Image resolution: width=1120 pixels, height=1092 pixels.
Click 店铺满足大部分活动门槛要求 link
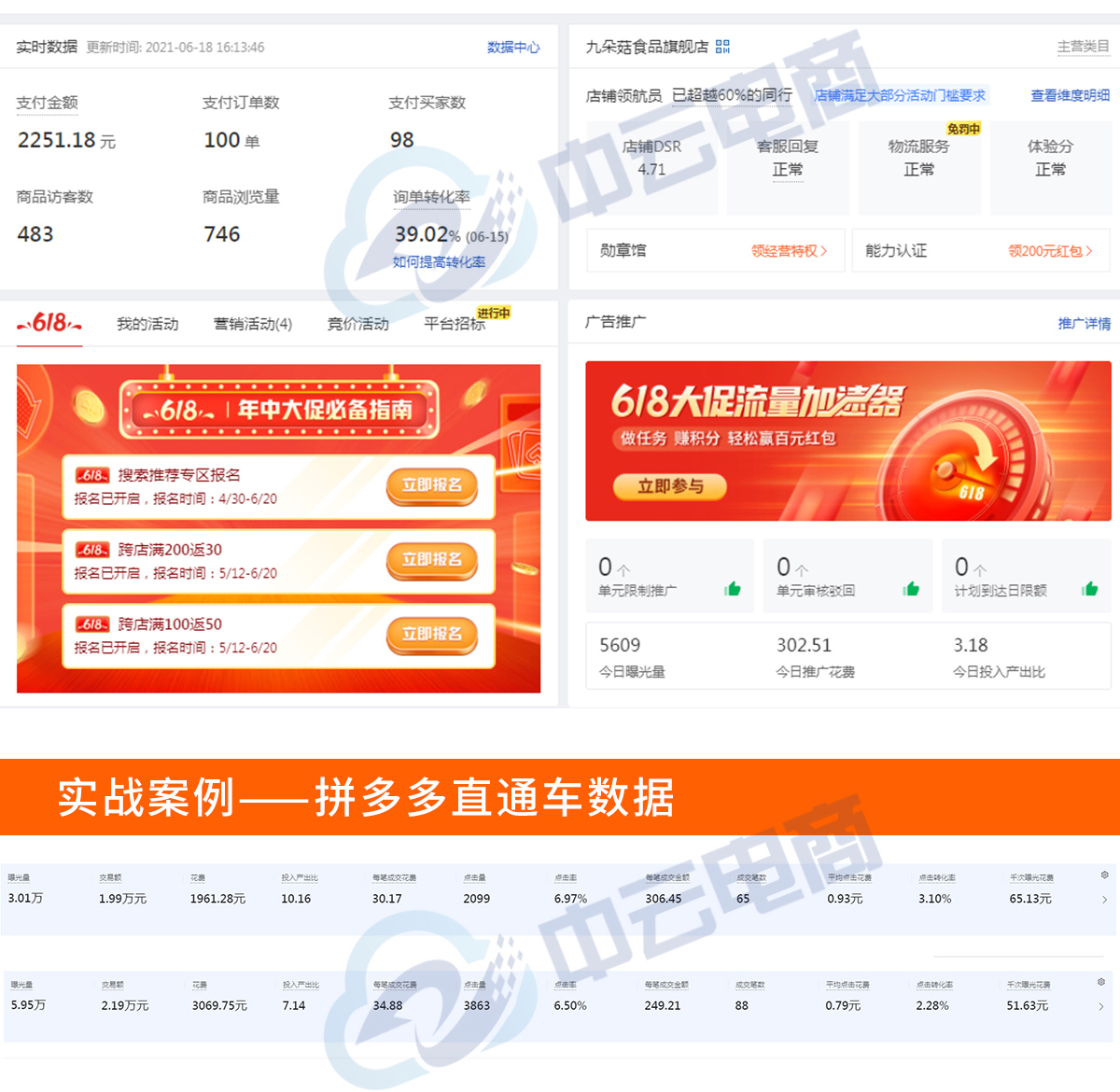click(900, 95)
